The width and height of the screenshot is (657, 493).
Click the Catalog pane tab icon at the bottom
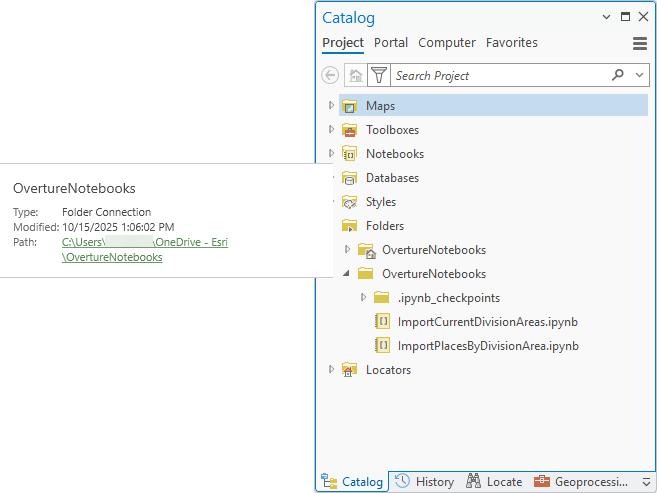tap(329, 482)
